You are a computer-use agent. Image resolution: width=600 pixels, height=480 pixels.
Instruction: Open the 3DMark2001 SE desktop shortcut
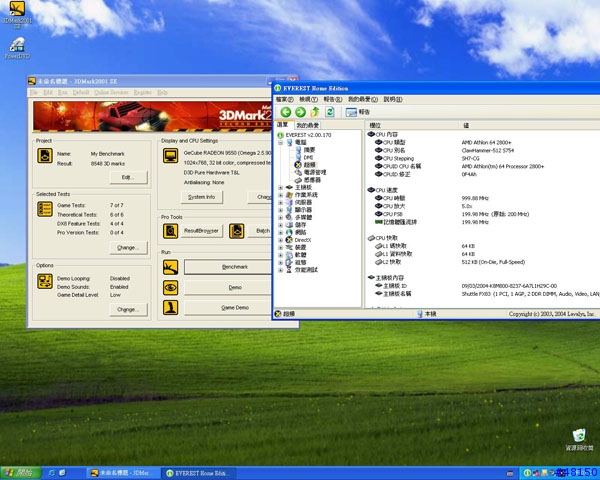[x=17, y=15]
